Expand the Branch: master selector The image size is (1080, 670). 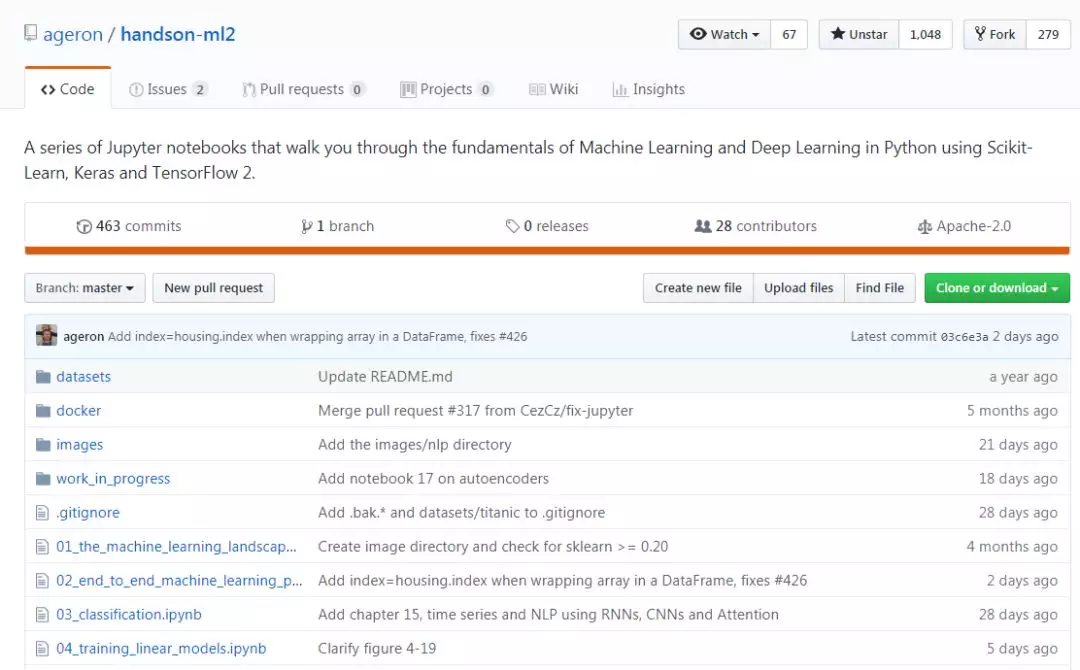[85, 288]
